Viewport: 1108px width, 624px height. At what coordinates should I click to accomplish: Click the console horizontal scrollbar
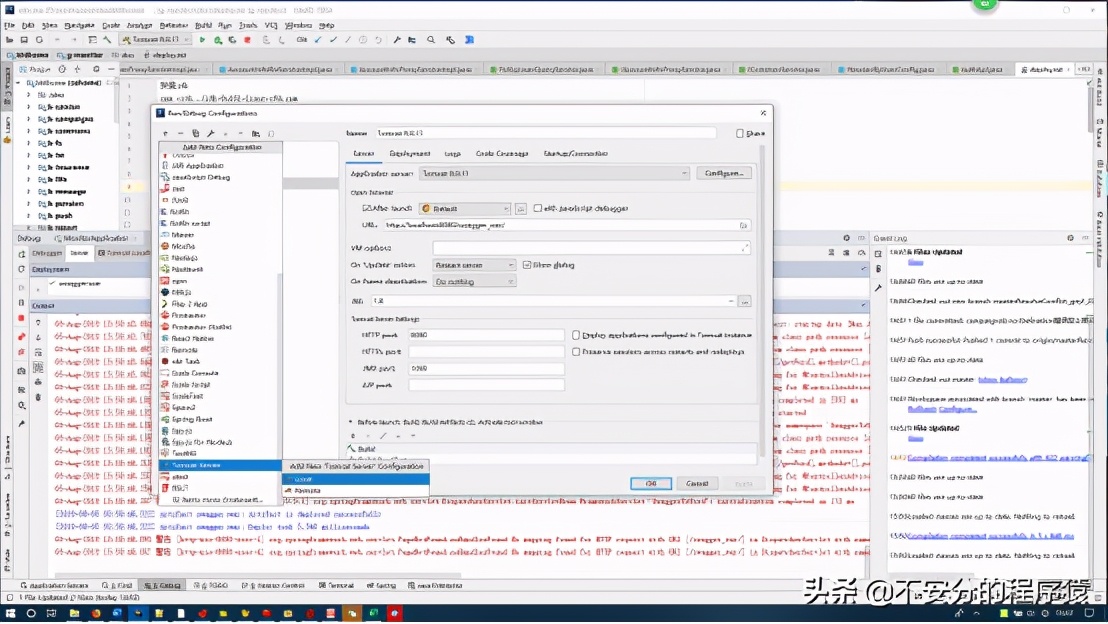(x=258, y=576)
